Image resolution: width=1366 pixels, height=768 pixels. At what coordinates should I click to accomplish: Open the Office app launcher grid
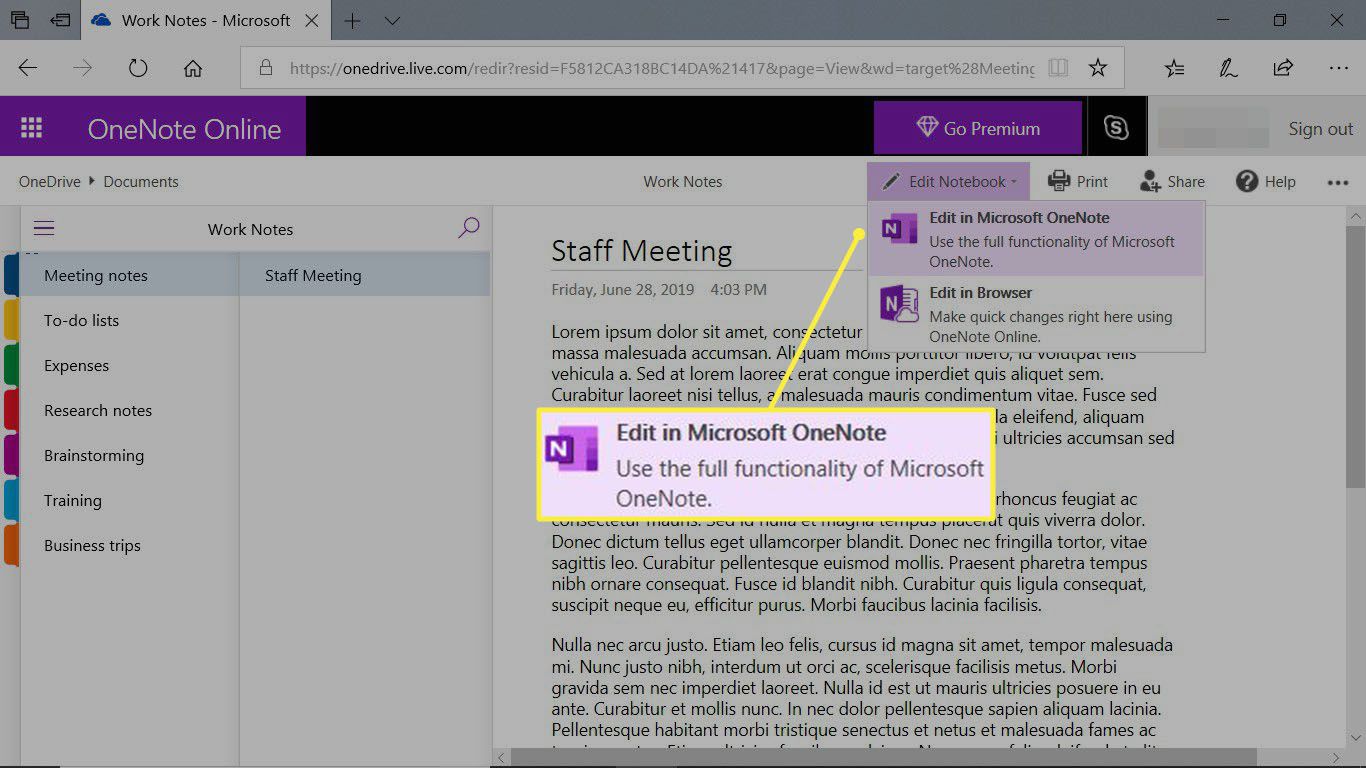click(x=32, y=128)
